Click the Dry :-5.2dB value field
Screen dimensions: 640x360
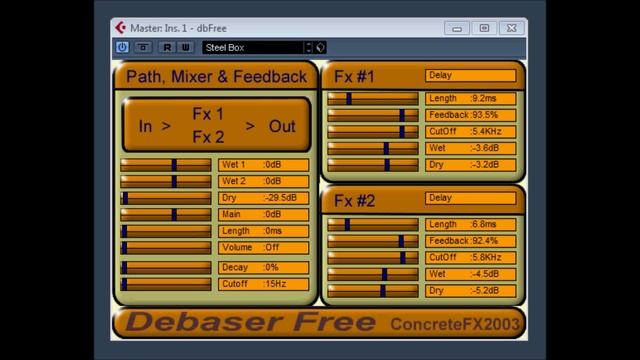click(x=470, y=291)
